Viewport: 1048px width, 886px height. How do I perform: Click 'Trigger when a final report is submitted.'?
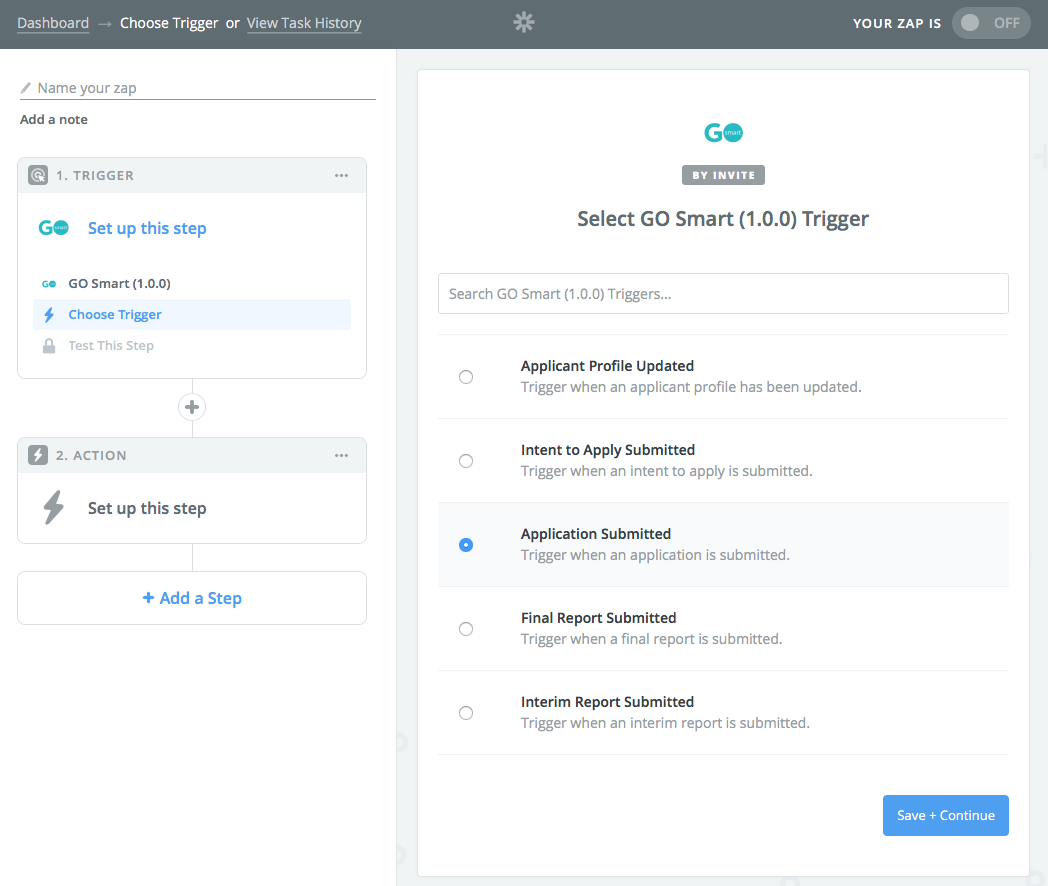651,639
